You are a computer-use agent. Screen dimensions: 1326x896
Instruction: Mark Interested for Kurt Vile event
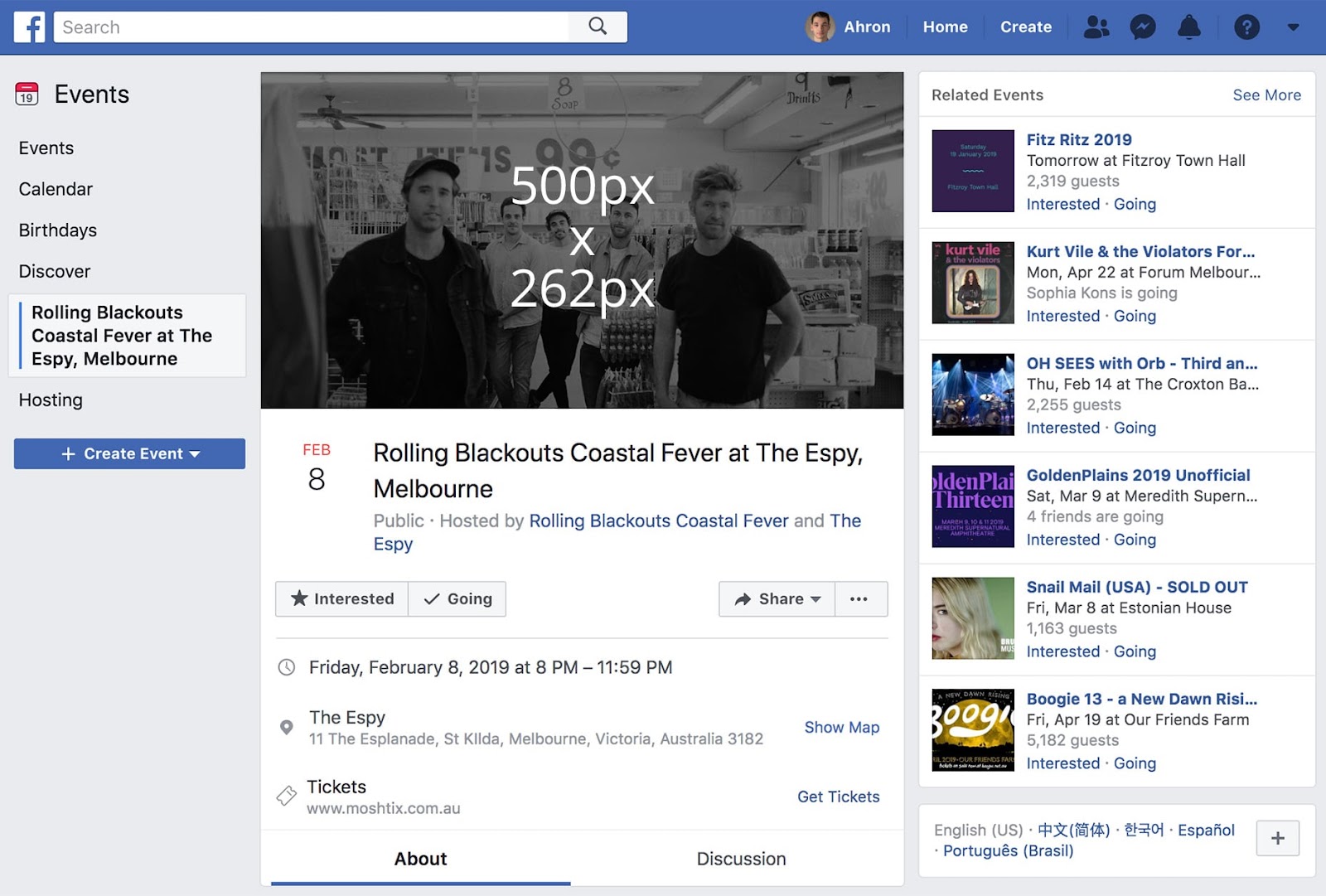click(1063, 316)
